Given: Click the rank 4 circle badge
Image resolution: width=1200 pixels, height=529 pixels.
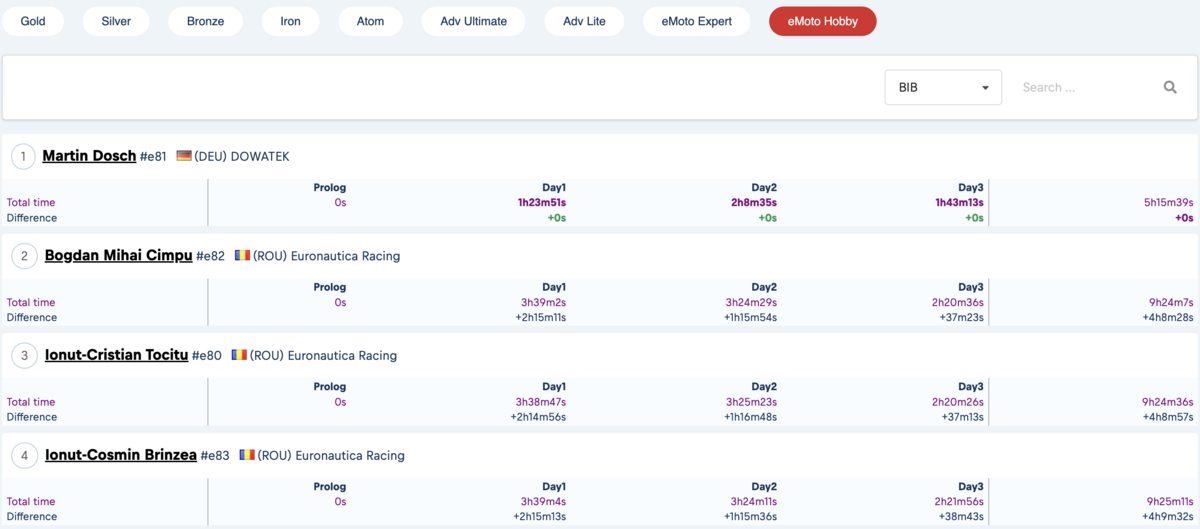Looking at the screenshot, I should (24, 456).
